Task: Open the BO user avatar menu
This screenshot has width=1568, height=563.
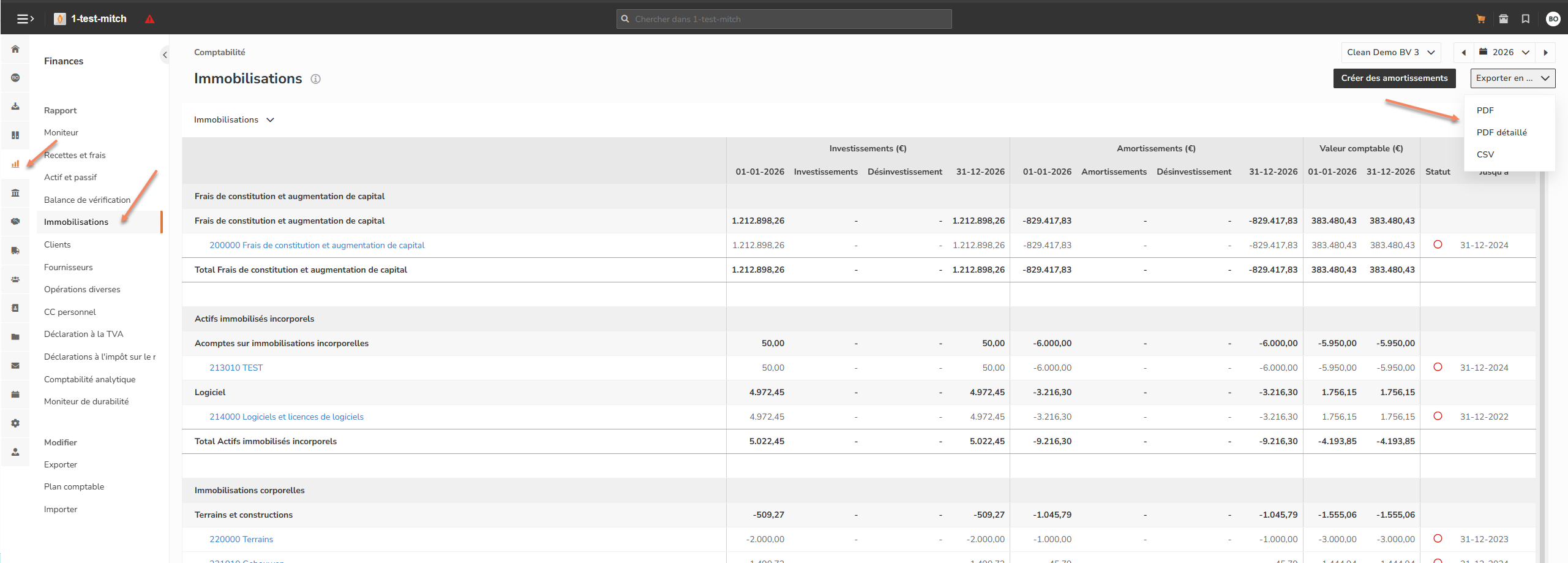Action: tap(1553, 19)
